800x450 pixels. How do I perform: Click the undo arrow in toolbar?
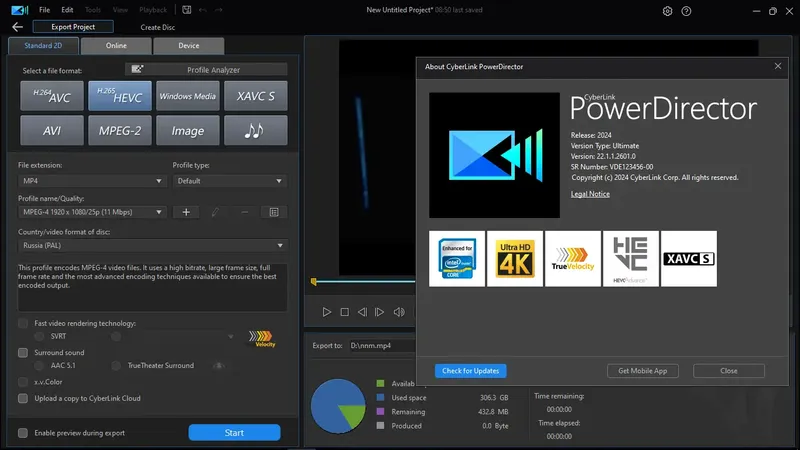pos(203,10)
